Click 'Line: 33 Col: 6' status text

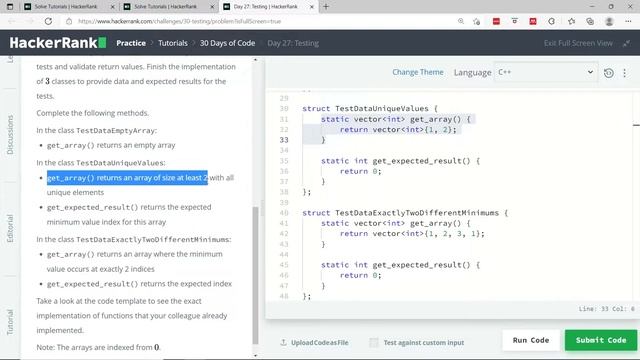[606, 309]
